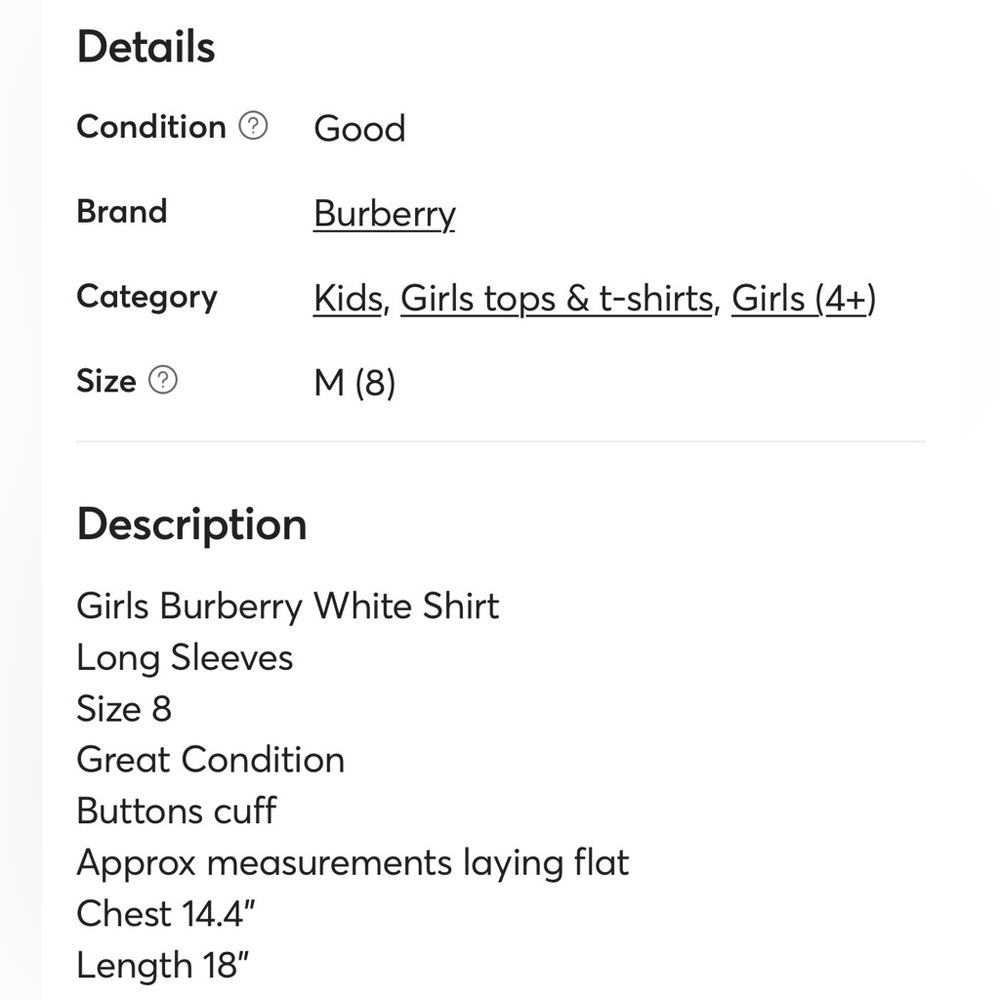Click the Great Condition description line
The width and height of the screenshot is (1000, 1000).
pos(210,760)
